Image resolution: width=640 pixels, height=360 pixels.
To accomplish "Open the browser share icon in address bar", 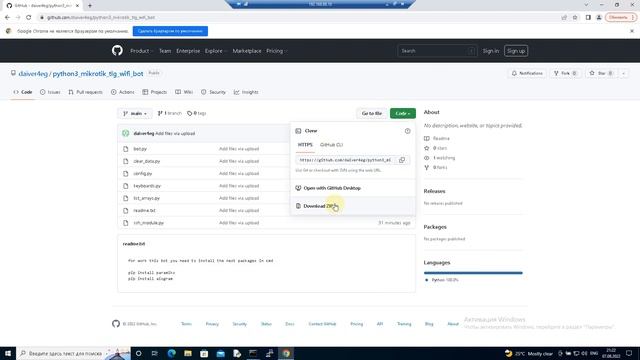I will tap(564, 18).
